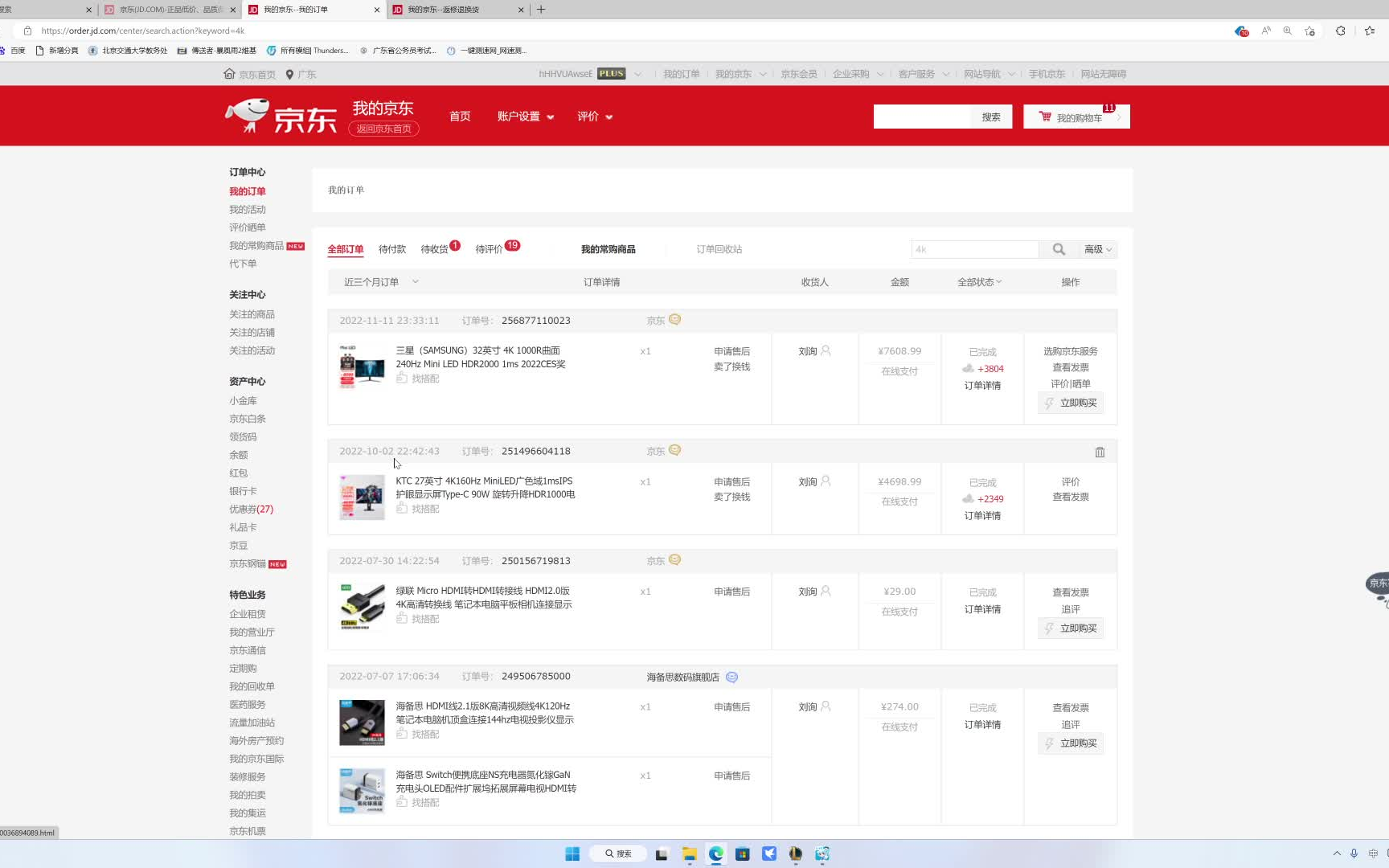Open Microsoft Edge in taskbar

tap(715, 854)
